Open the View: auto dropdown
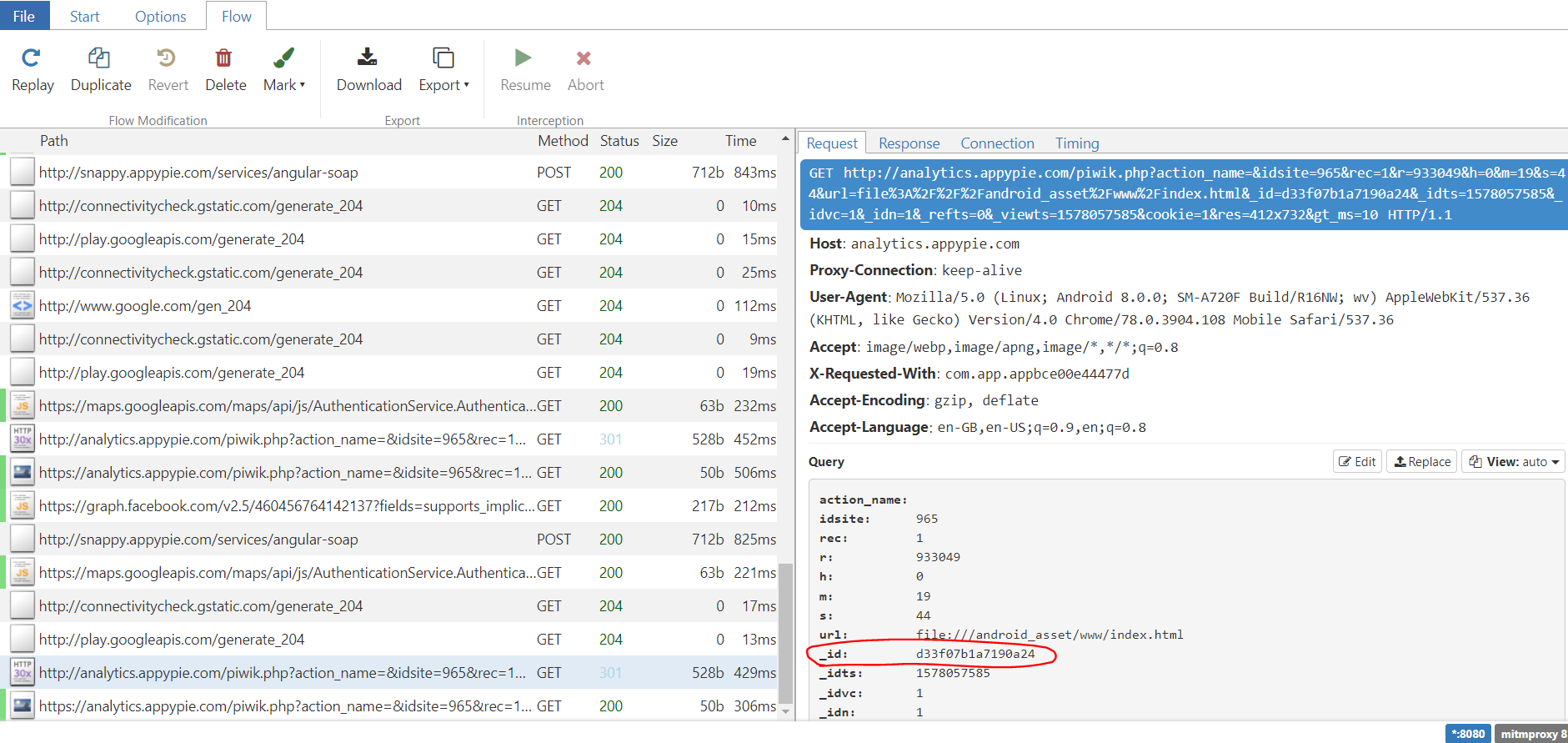 coord(1513,461)
